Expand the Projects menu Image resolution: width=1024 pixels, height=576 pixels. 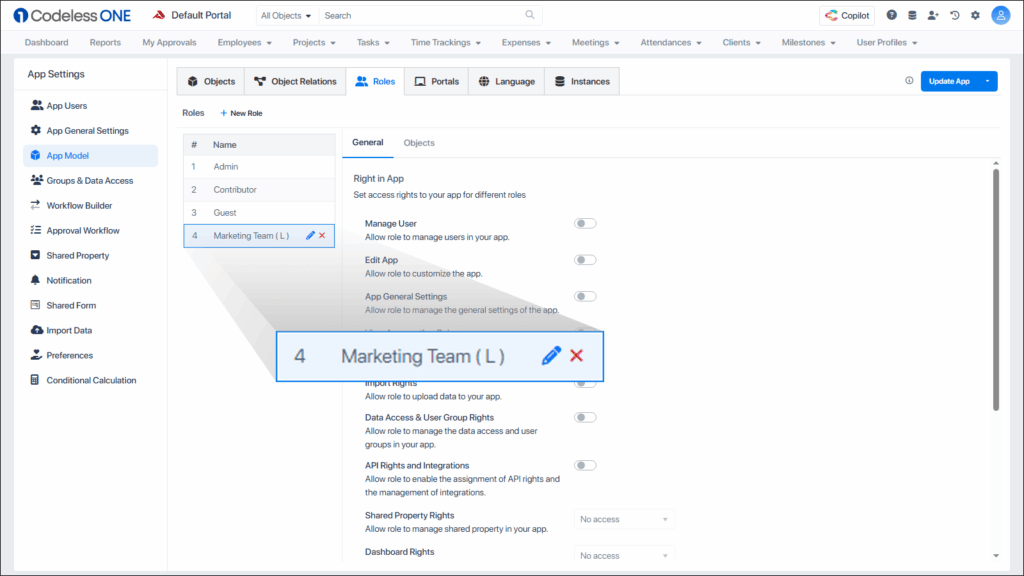[x=314, y=42]
